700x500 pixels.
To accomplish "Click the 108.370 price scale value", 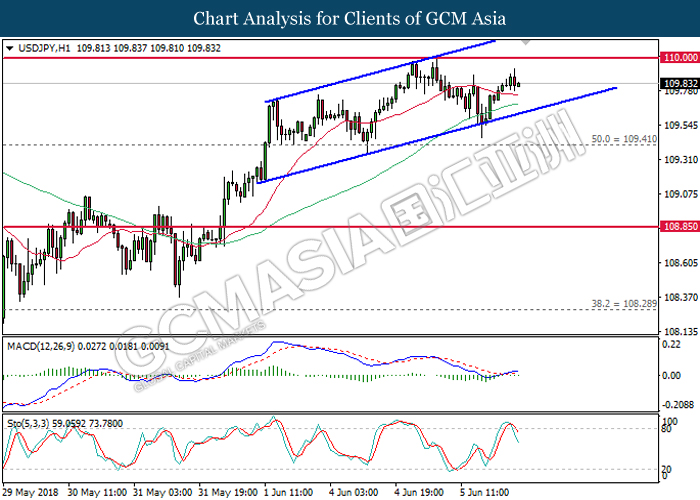I will tap(681, 297).
